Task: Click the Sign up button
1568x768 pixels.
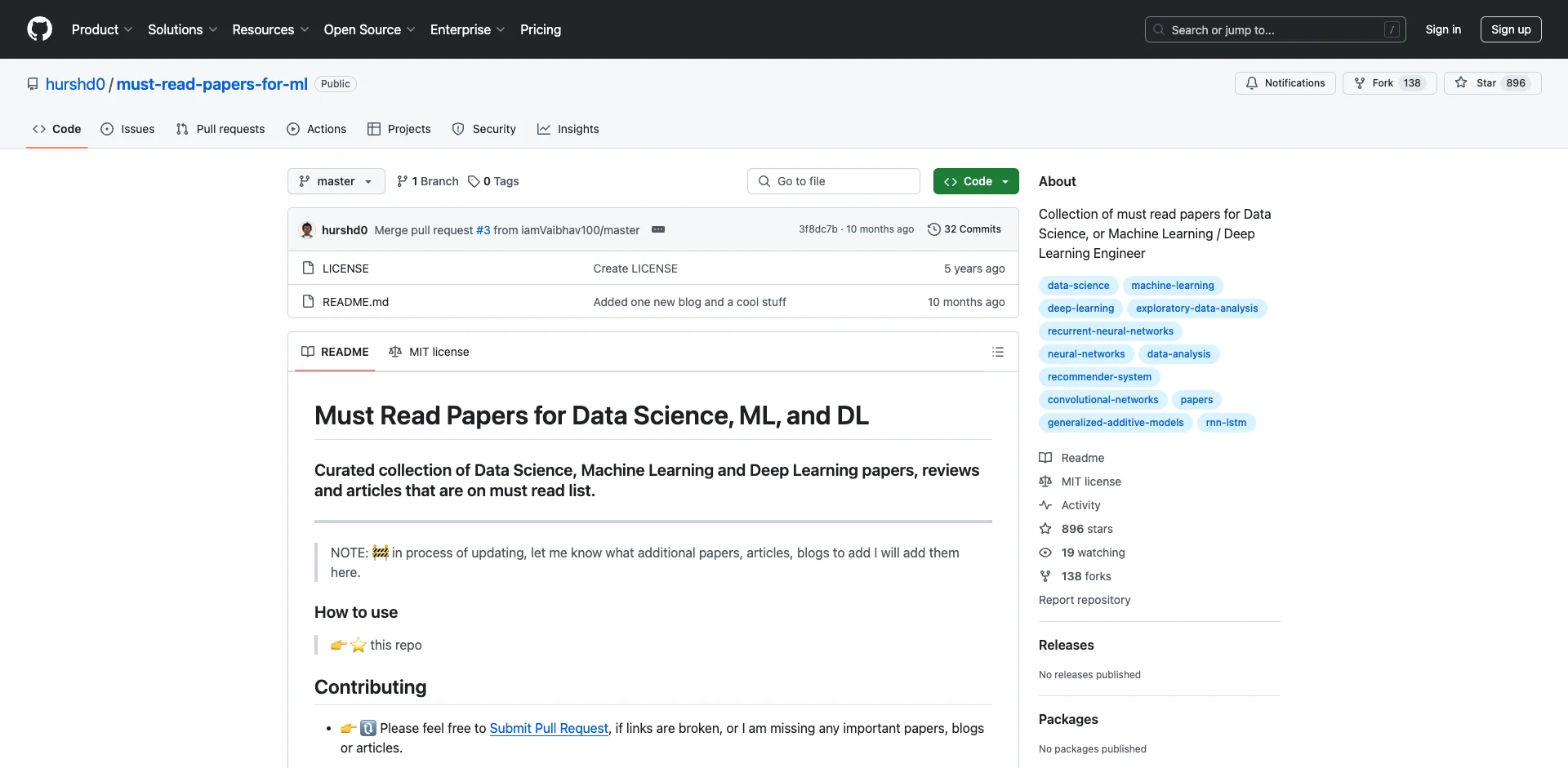Action: [x=1511, y=29]
